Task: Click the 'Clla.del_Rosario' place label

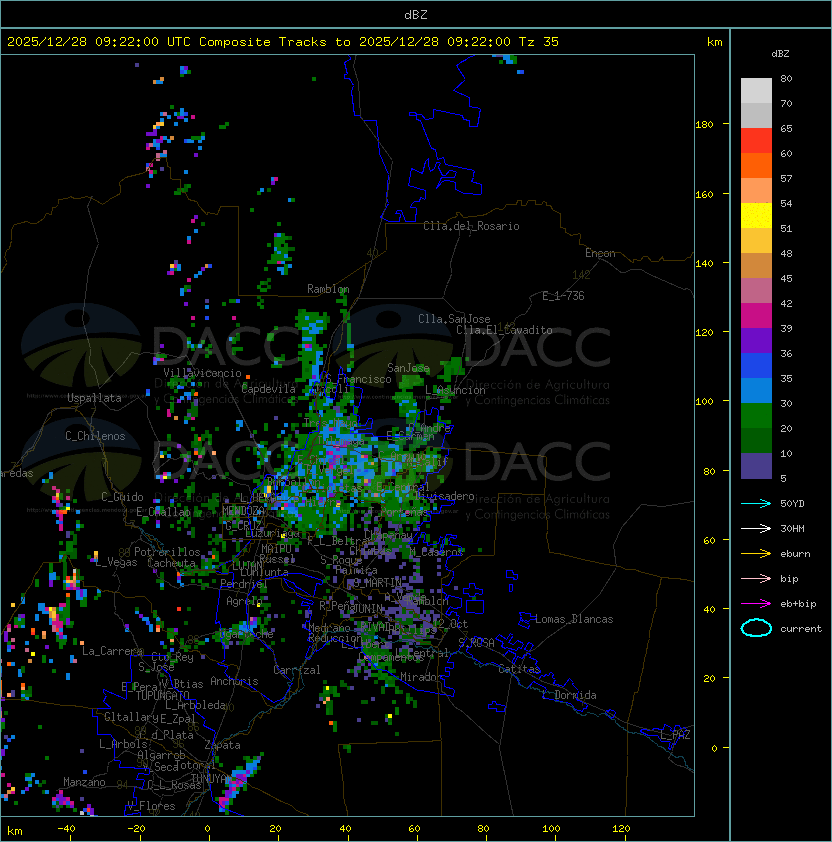Action: 471,226
